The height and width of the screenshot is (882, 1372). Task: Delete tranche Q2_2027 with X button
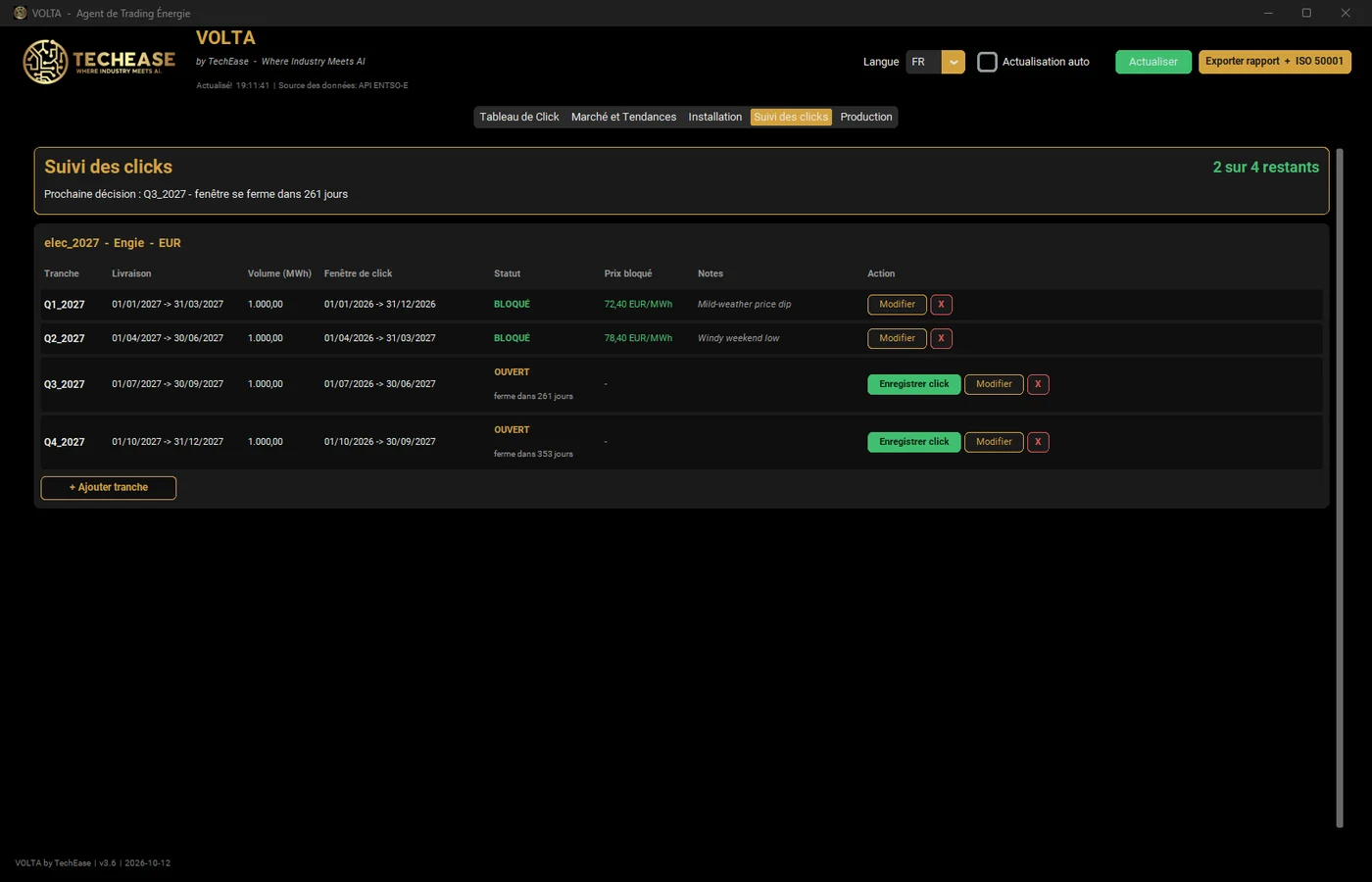pos(941,338)
